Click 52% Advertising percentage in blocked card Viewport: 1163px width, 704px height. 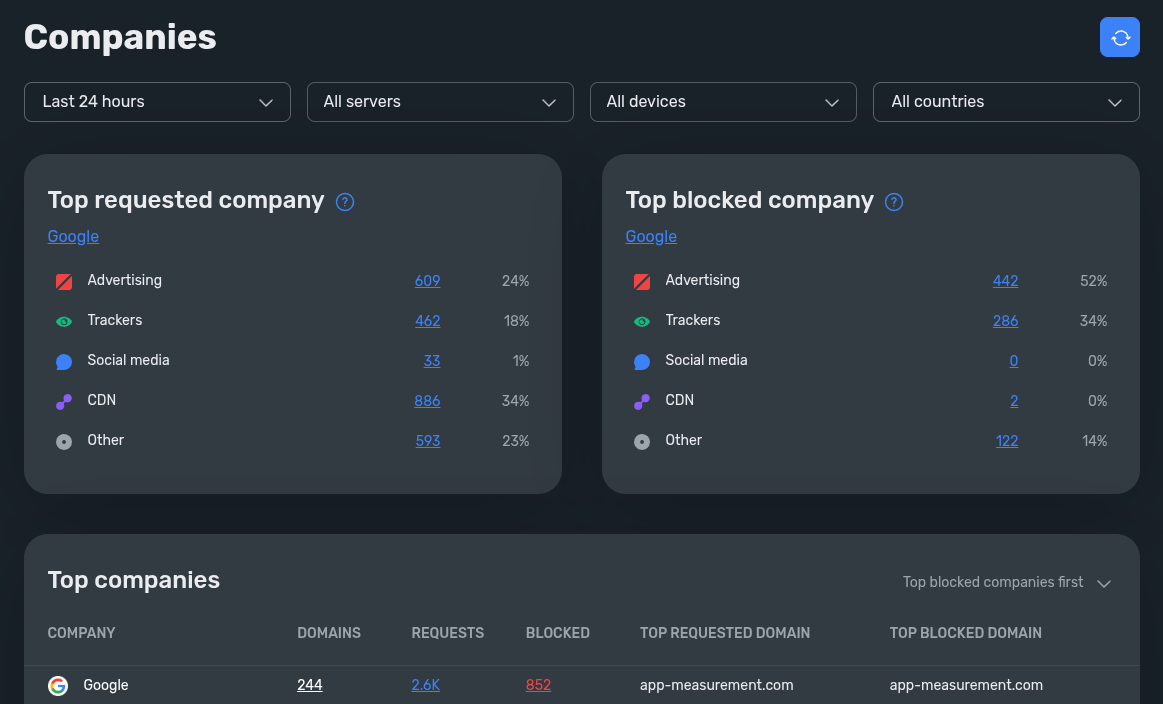click(1093, 280)
